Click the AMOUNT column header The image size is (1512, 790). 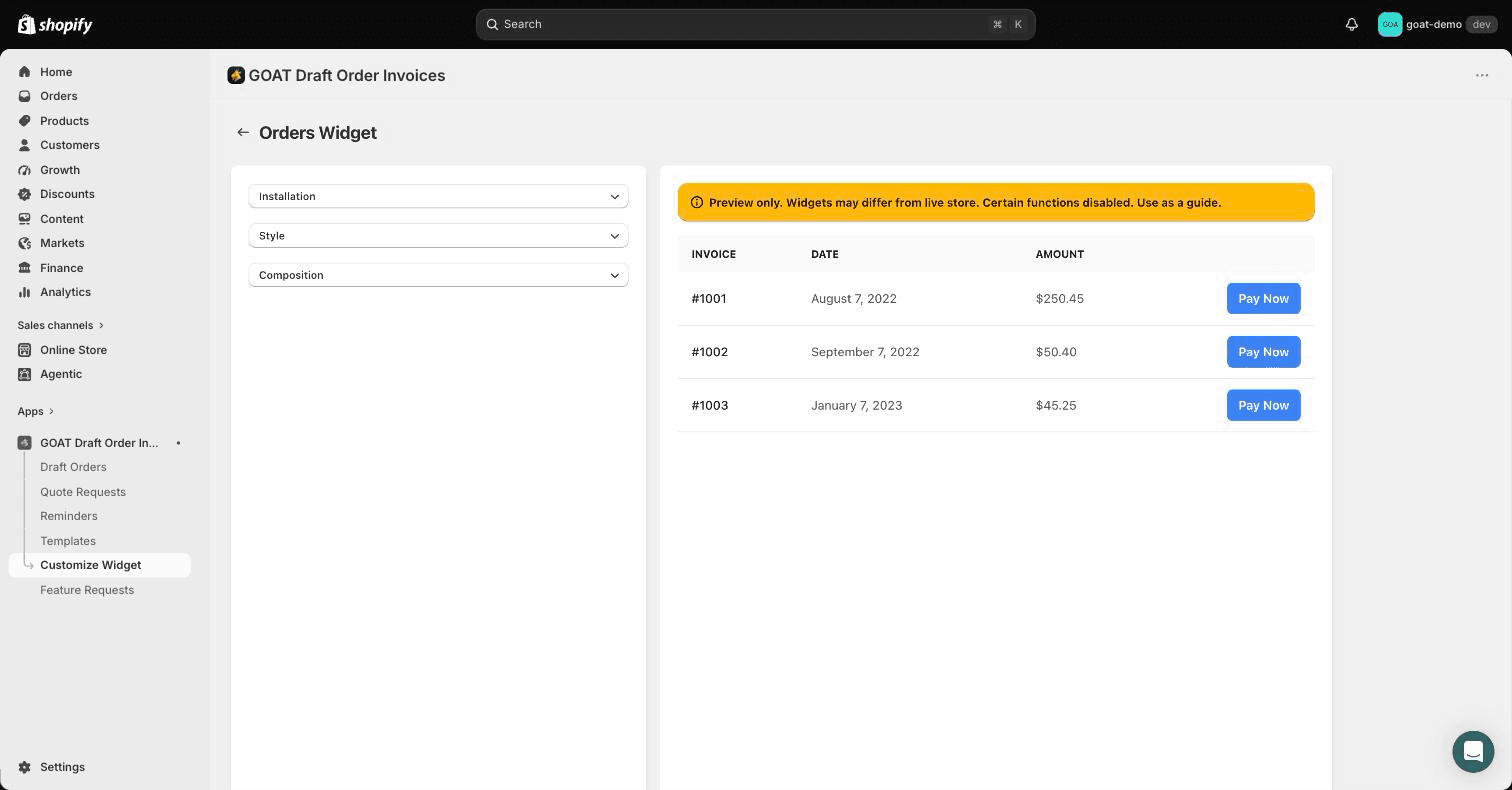pos(1060,254)
